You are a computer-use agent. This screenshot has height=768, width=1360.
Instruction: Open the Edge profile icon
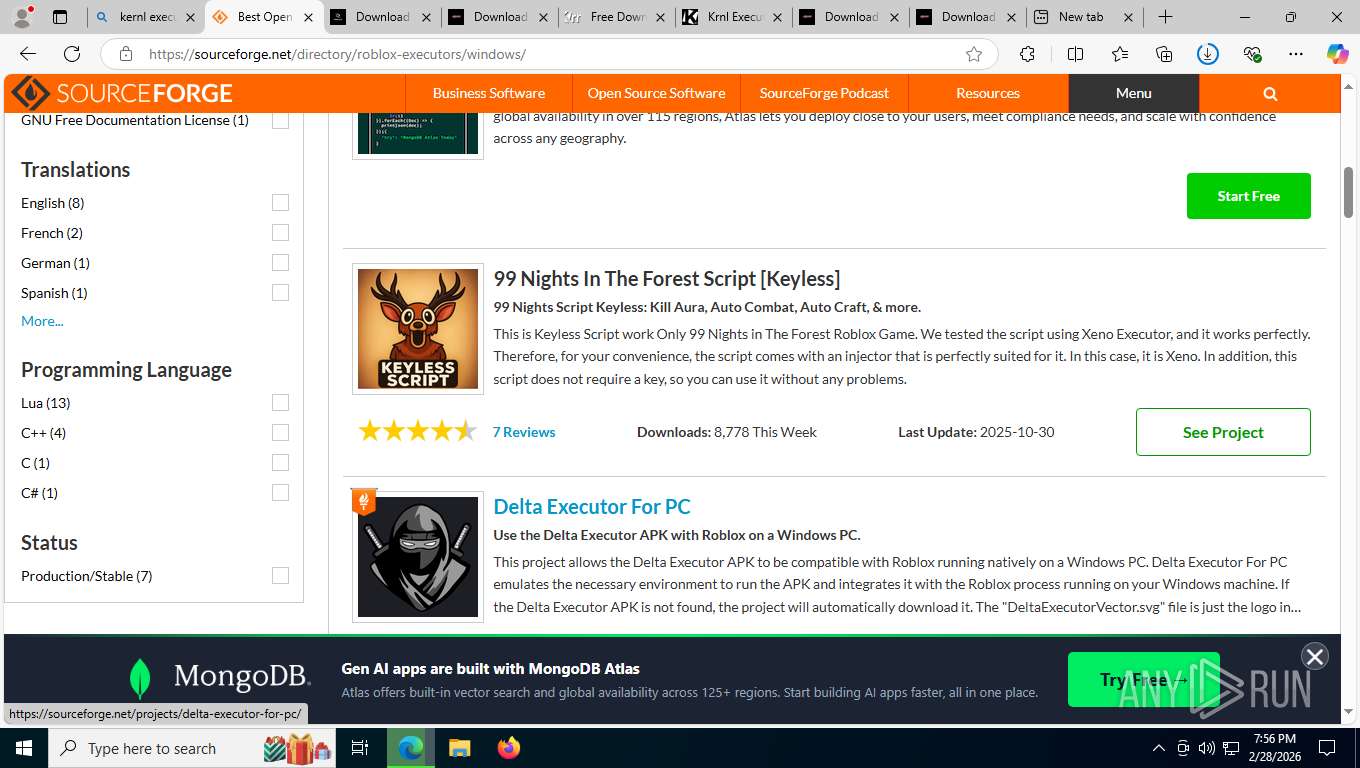point(24,16)
